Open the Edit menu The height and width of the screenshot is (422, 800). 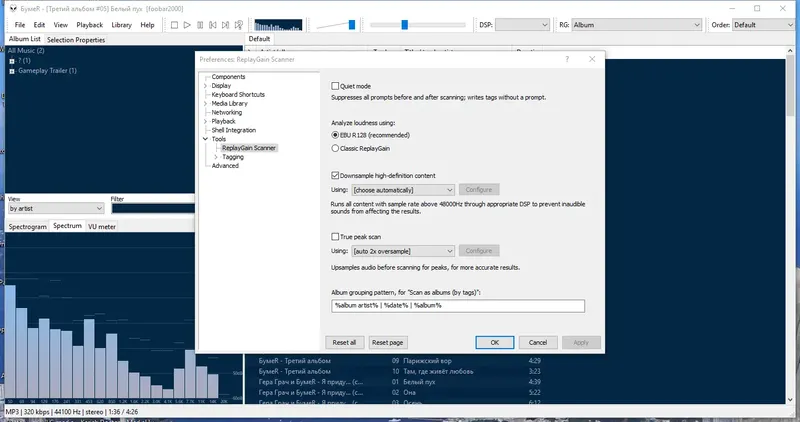(x=39, y=24)
